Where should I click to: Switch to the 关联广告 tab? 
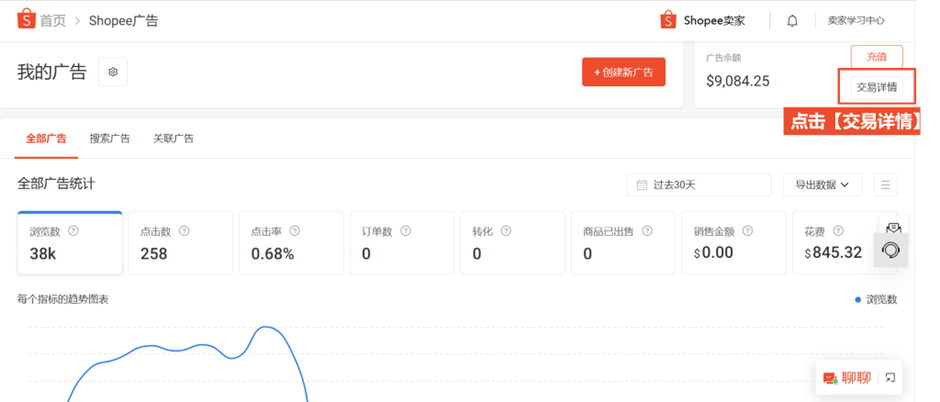coord(173,138)
